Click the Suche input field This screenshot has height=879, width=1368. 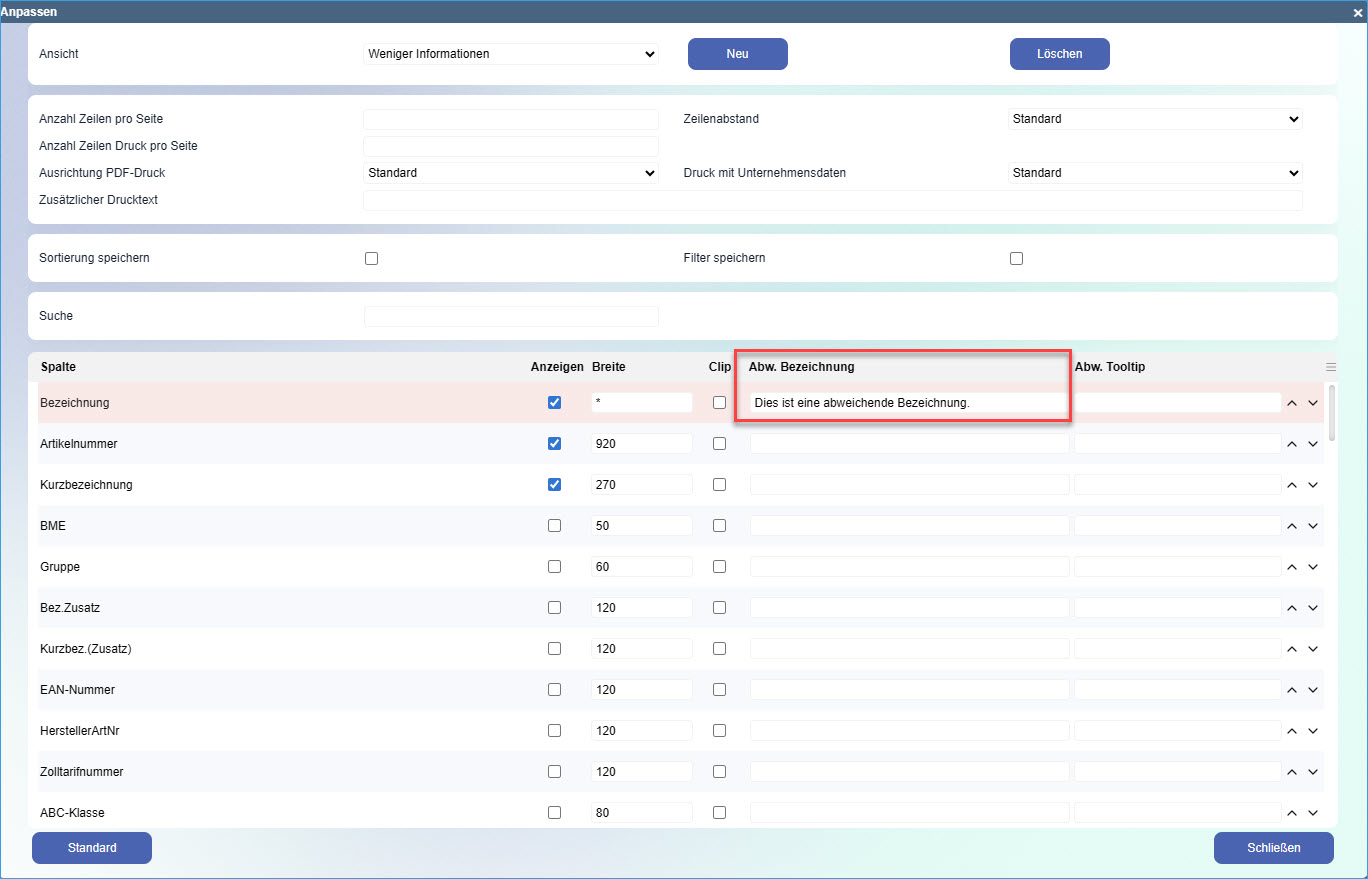click(511, 317)
